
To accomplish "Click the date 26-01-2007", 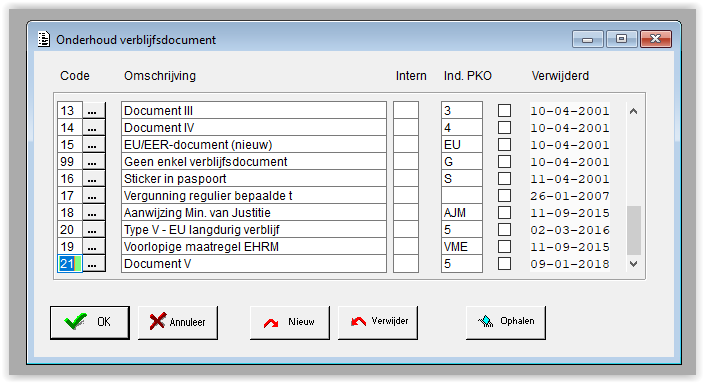I will (x=570, y=196).
